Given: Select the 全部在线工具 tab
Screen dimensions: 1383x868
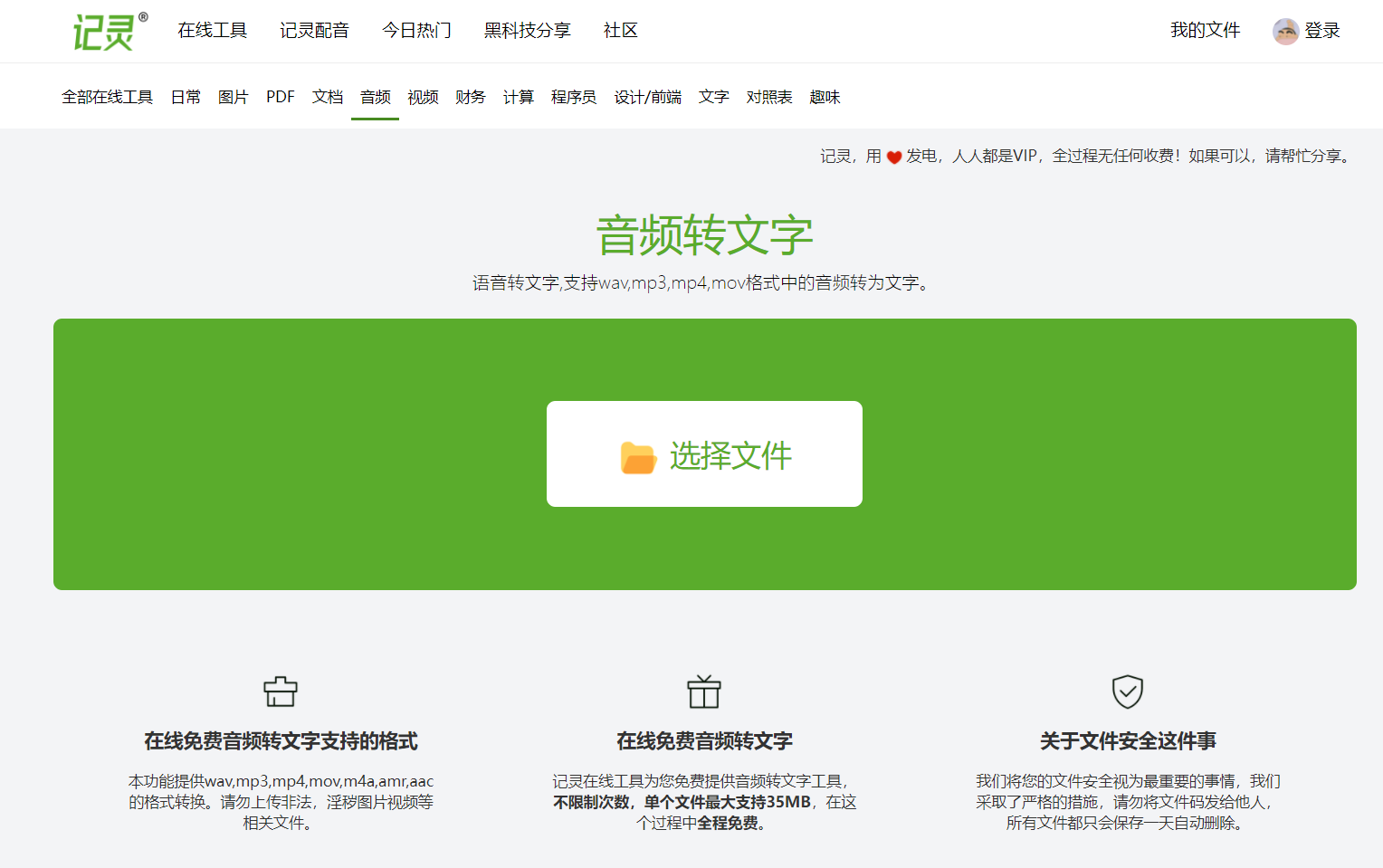Looking at the screenshot, I should coord(107,97).
